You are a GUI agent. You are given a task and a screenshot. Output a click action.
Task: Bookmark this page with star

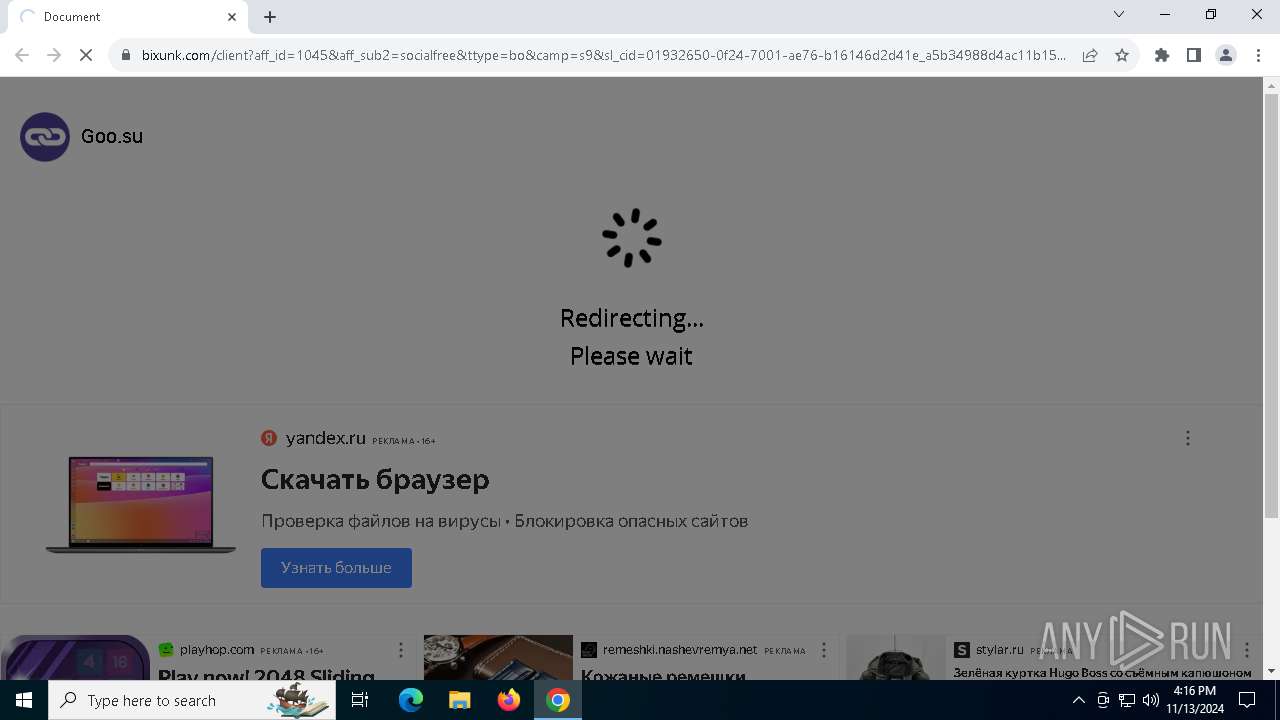1122,56
